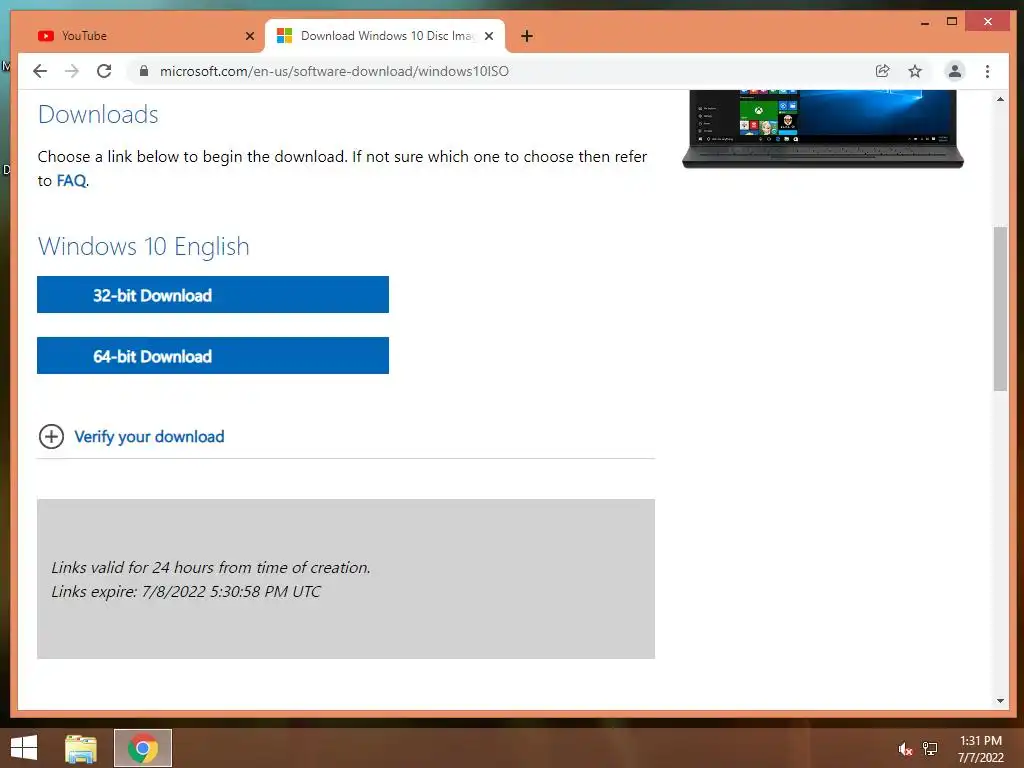Close the Download Windows 10 tab
The height and width of the screenshot is (768, 1024).
point(488,36)
